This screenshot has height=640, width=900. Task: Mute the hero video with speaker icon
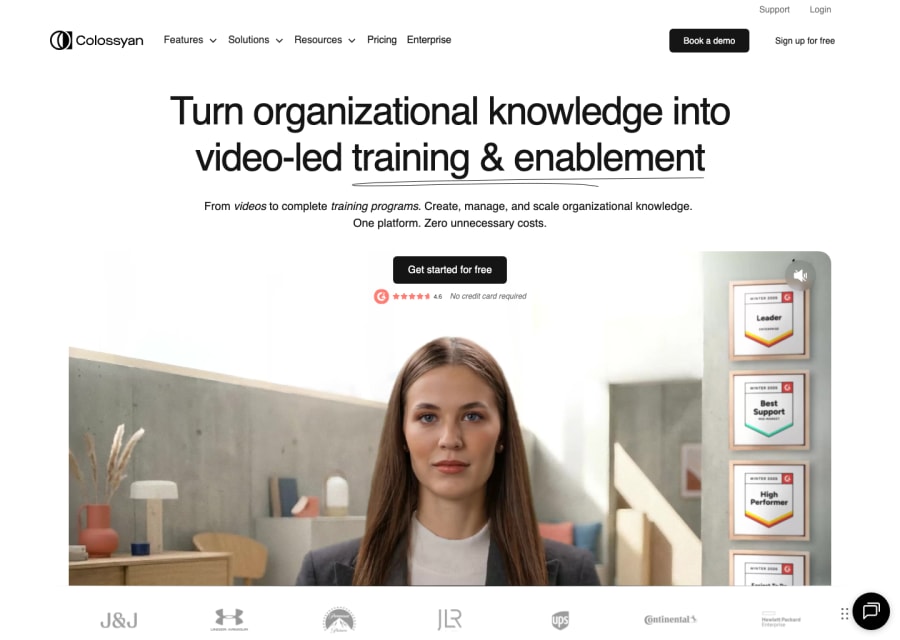click(800, 276)
